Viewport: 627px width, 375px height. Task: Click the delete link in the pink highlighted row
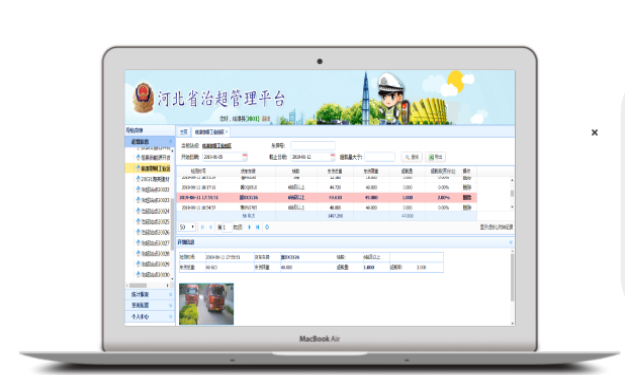pyautogui.click(x=467, y=197)
